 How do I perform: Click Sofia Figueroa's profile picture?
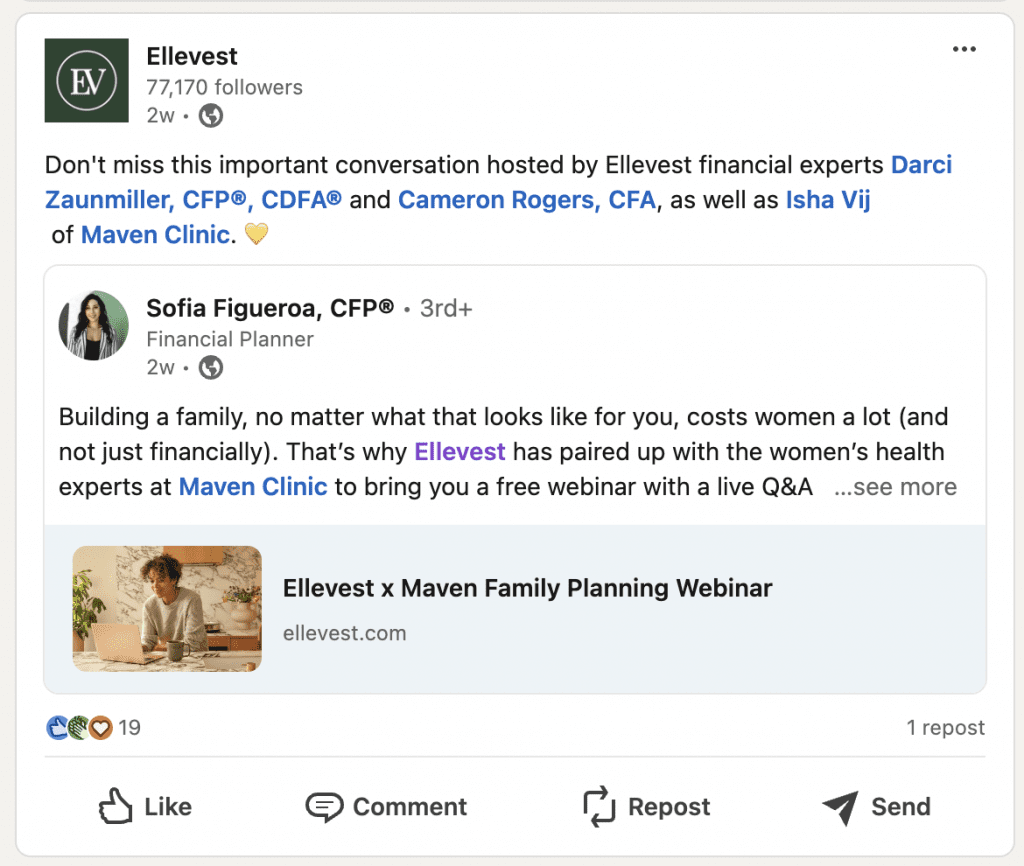93,324
